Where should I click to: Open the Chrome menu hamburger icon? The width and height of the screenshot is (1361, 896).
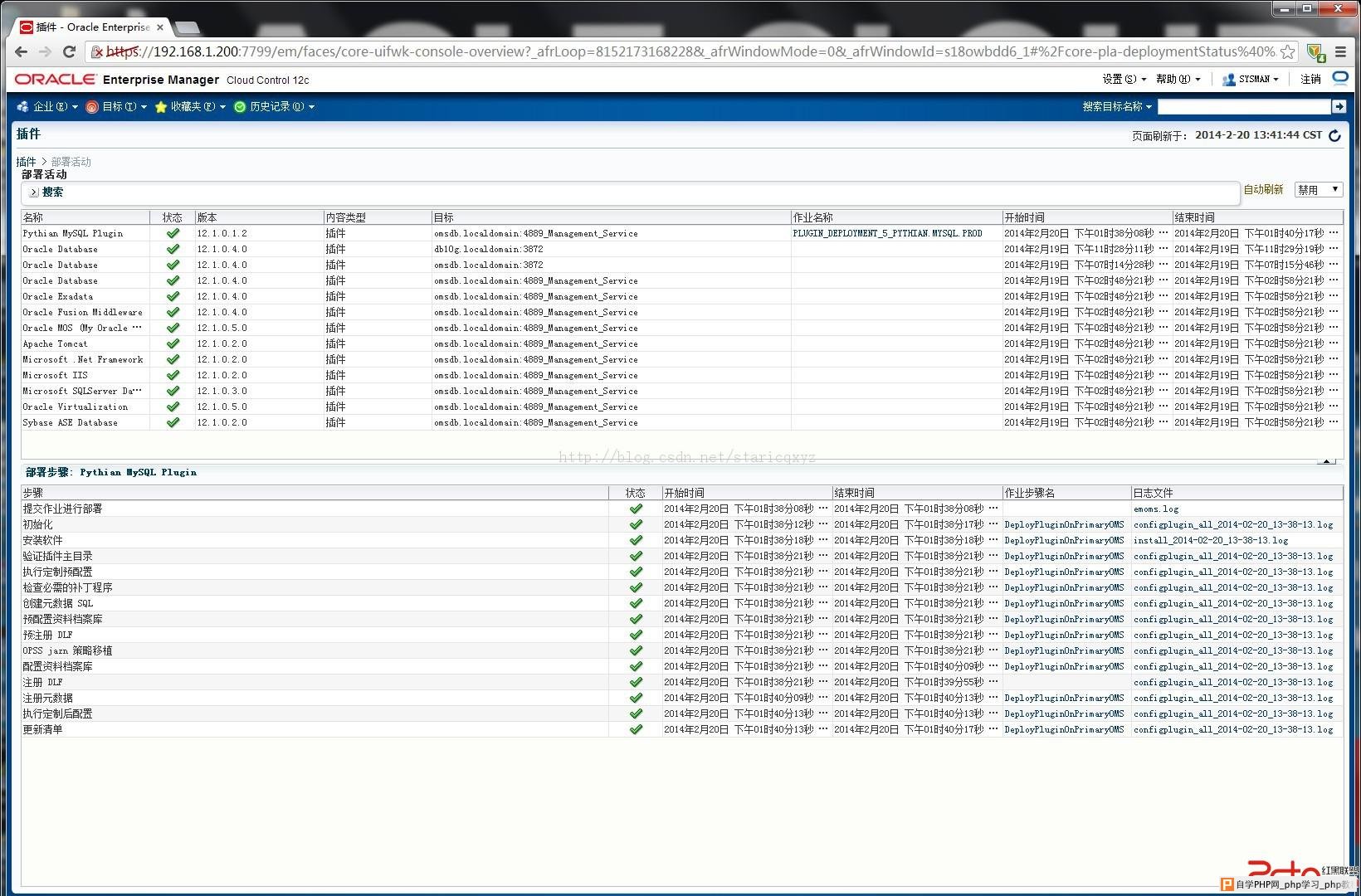[x=1340, y=51]
